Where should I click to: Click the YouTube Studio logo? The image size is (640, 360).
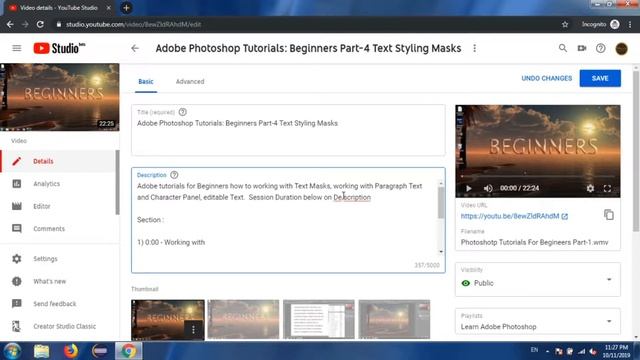click(x=60, y=48)
